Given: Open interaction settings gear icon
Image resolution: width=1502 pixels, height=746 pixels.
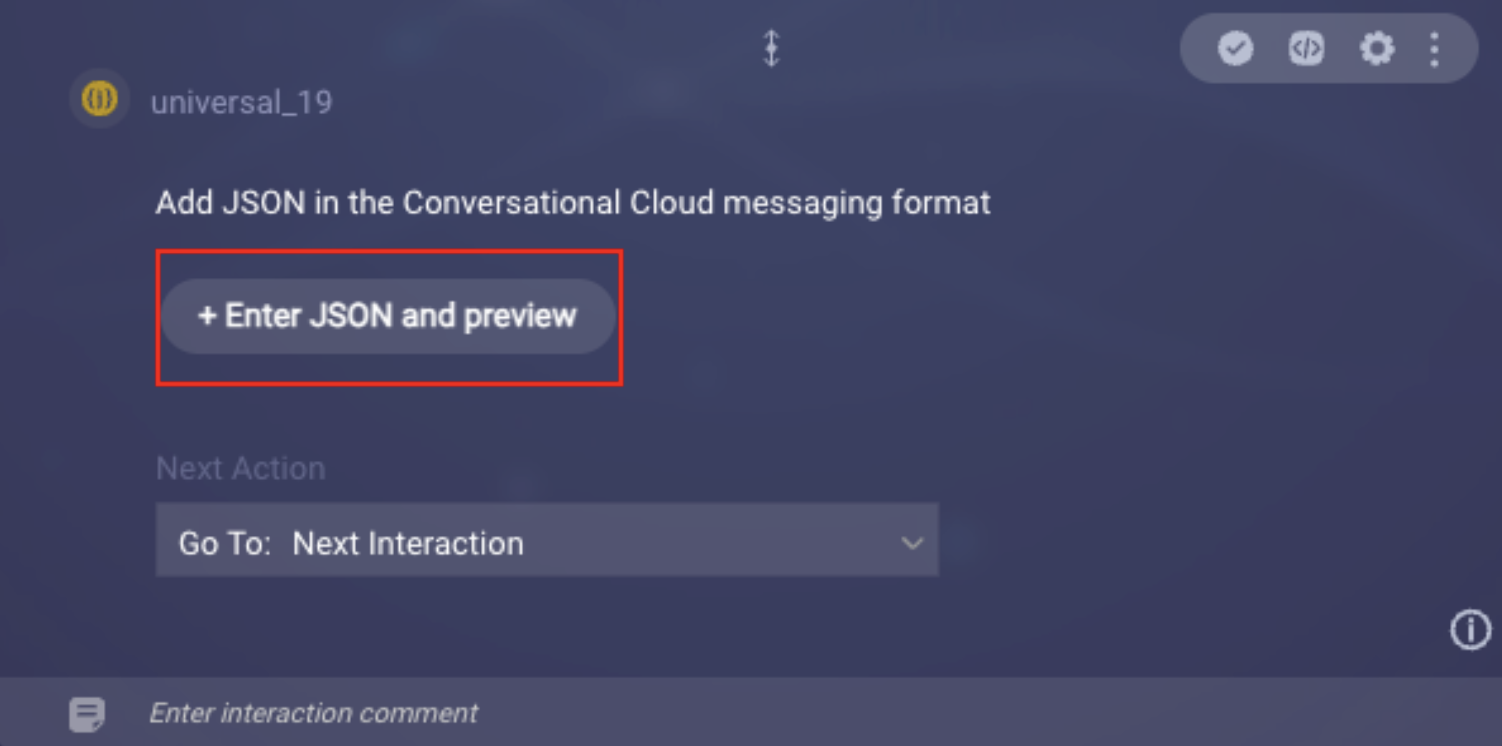Looking at the screenshot, I should tap(1377, 48).
